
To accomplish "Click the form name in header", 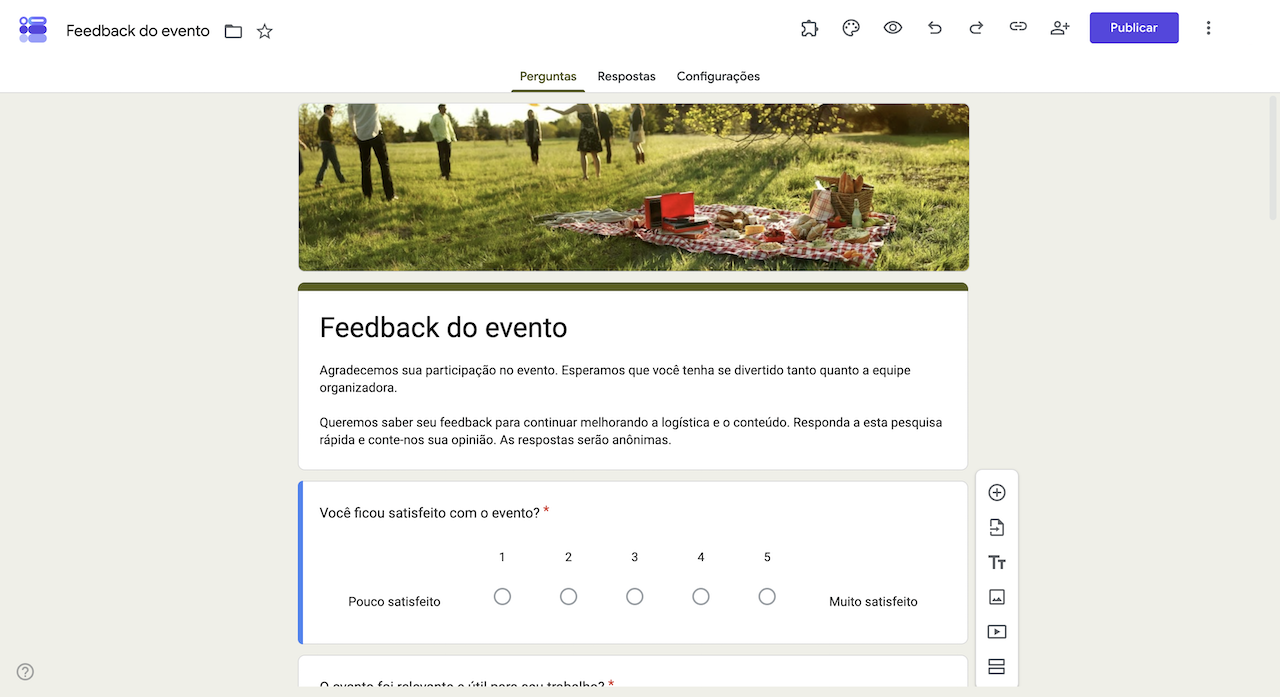I will point(138,31).
